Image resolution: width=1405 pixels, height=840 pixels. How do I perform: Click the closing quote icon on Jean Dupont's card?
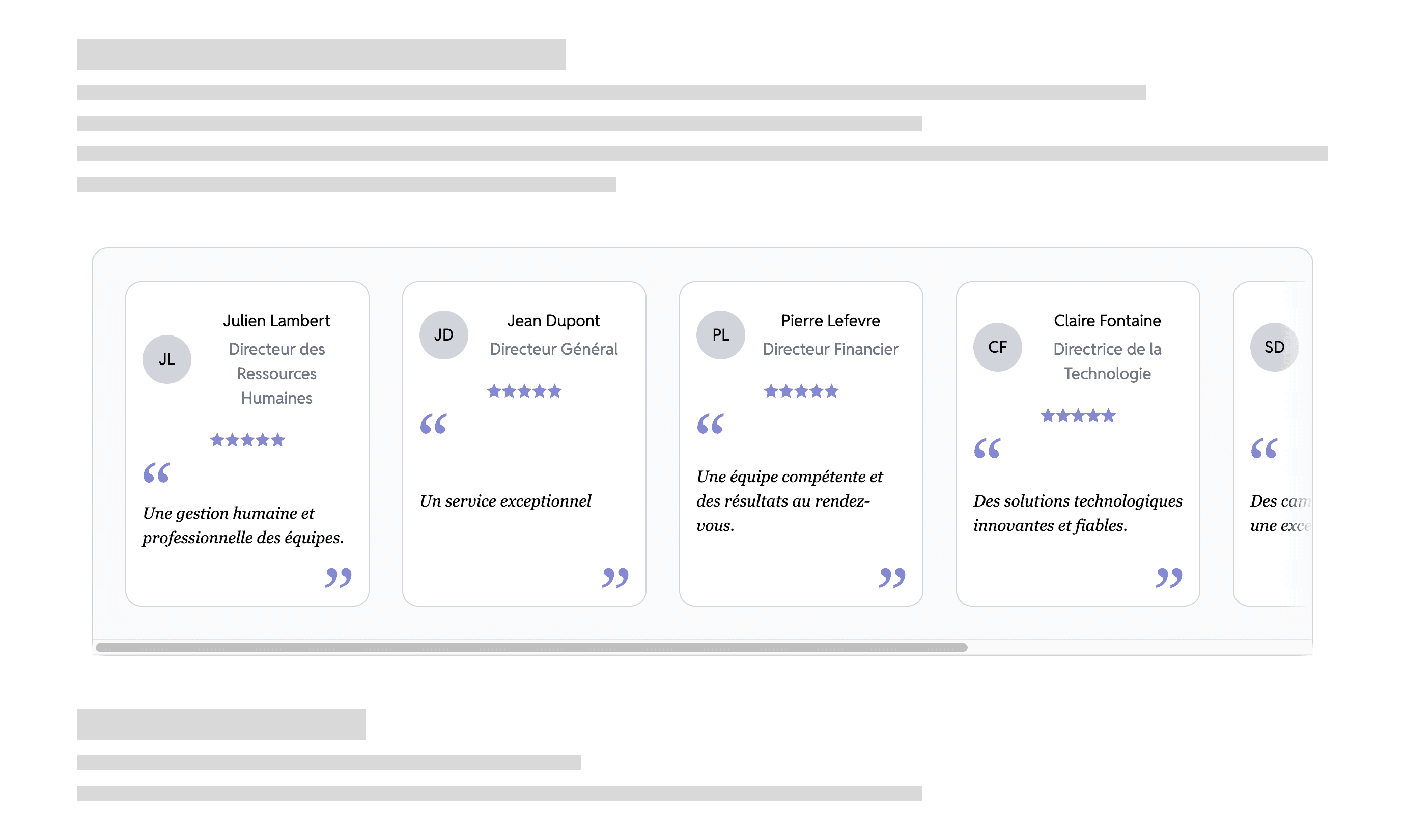coord(616,577)
